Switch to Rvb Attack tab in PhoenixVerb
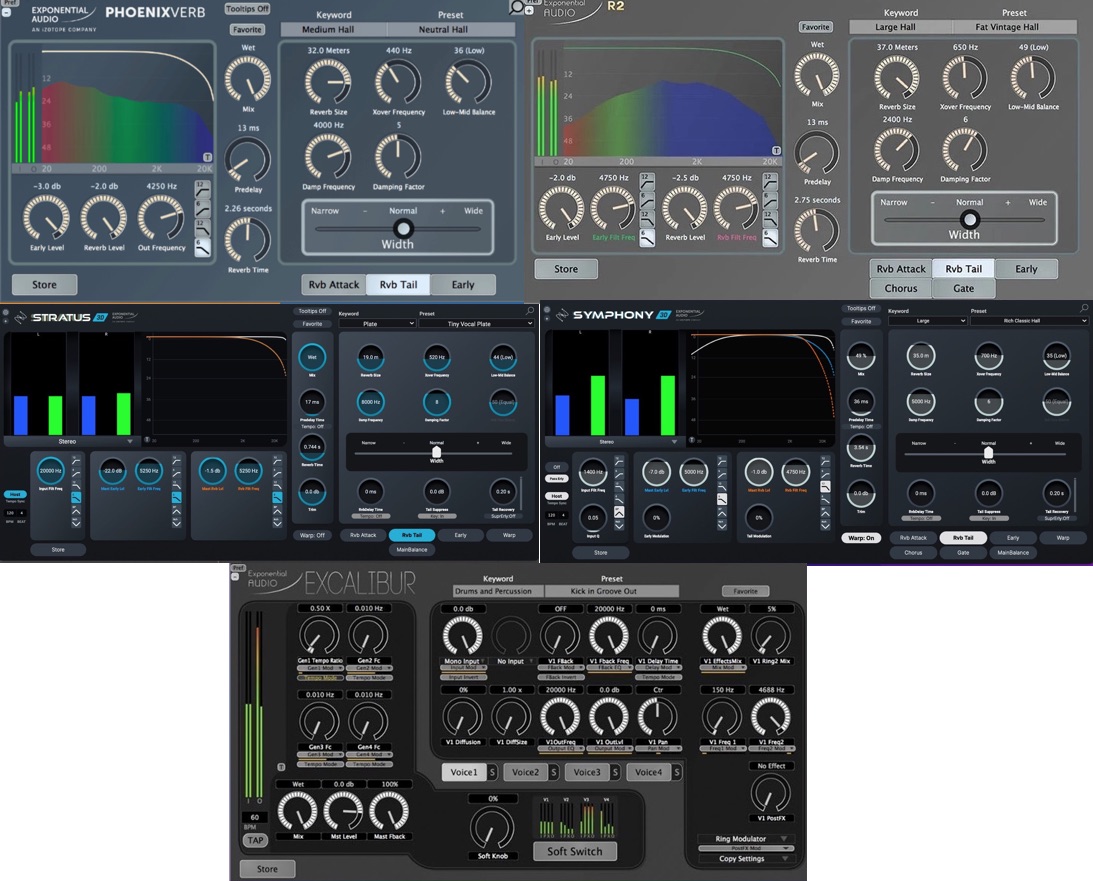Viewport: 1093px width, 881px height. pyautogui.click(x=334, y=284)
